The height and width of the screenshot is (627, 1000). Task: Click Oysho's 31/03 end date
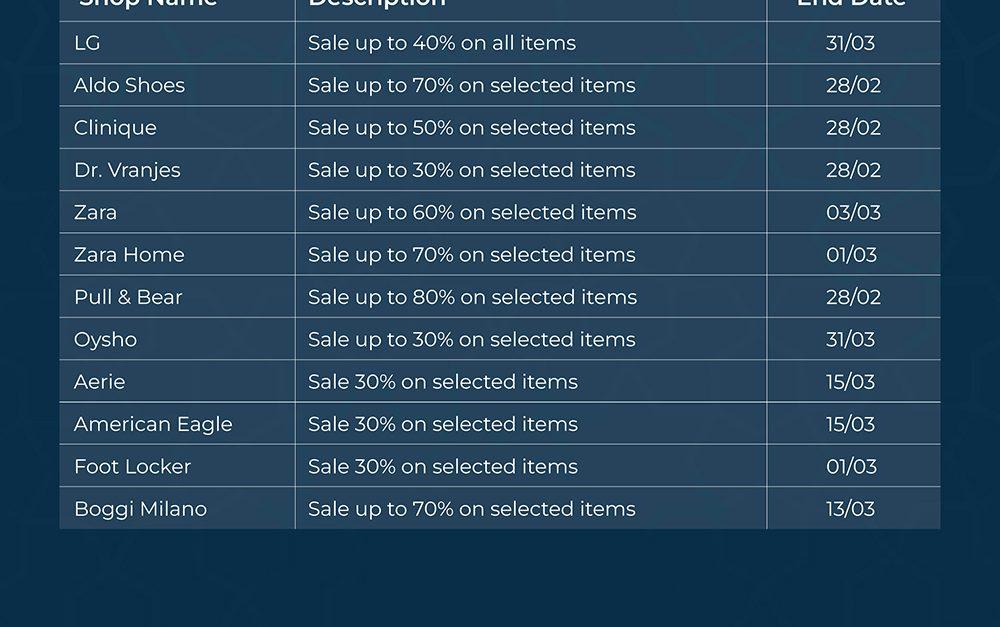851,339
